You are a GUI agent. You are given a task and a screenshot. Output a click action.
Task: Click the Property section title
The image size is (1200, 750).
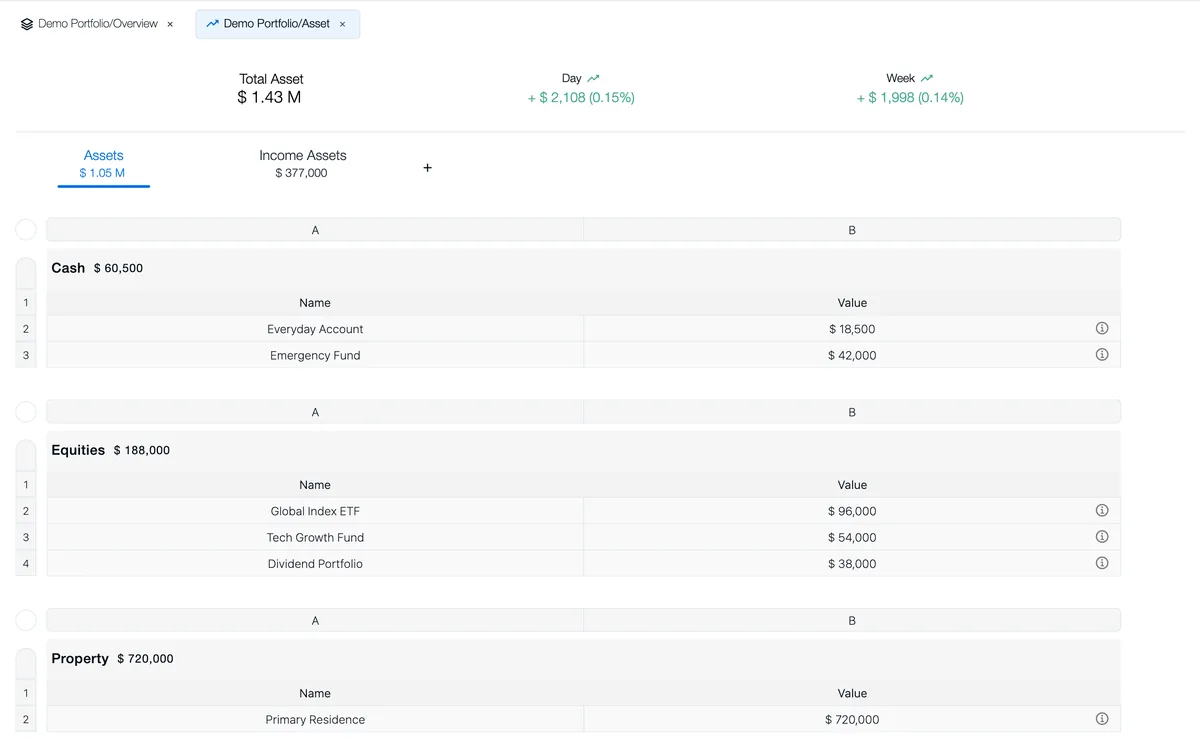point(80,658)
